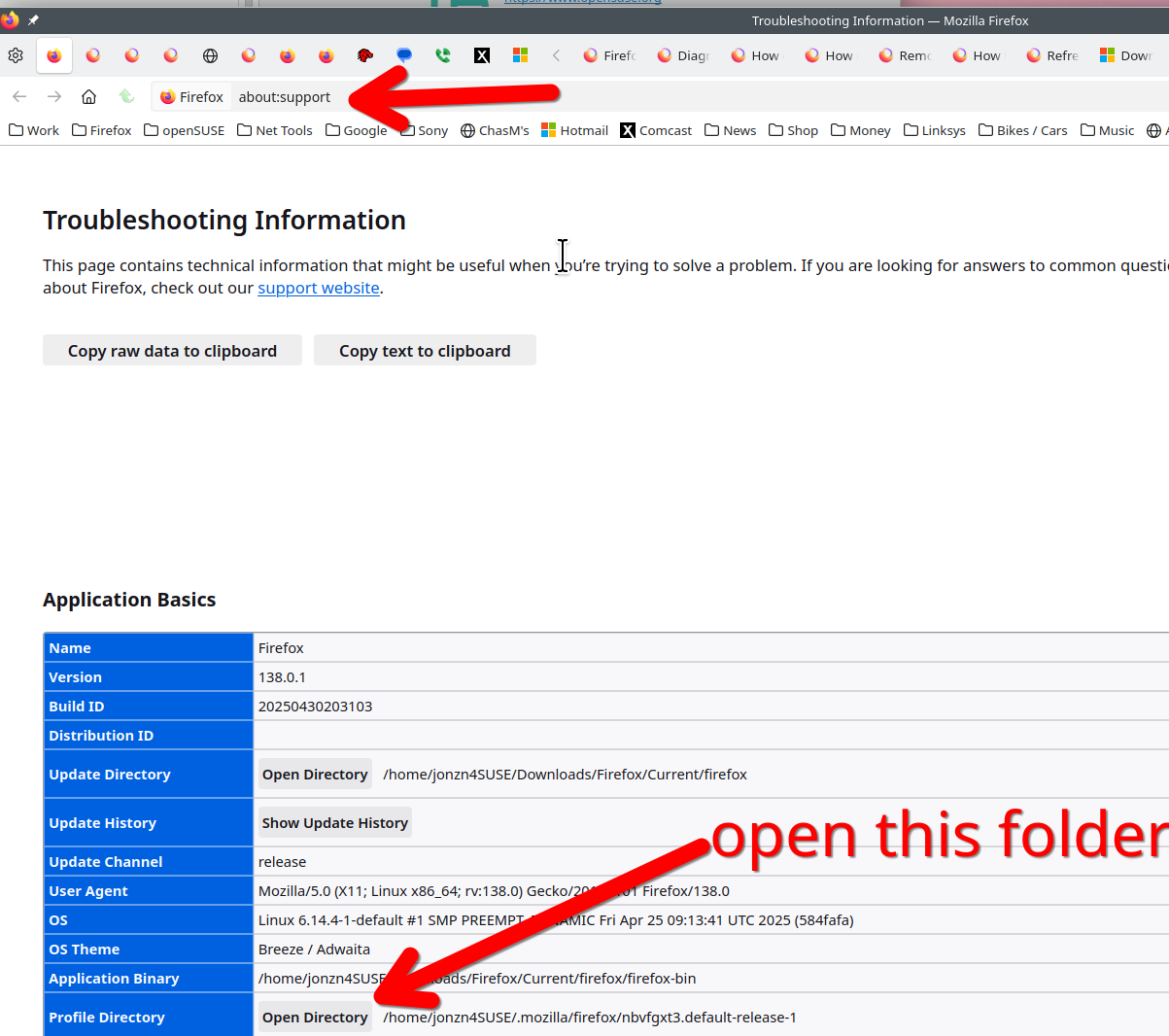
Task: Open Directory for the Update Directory row
Action: pos(315,775)
